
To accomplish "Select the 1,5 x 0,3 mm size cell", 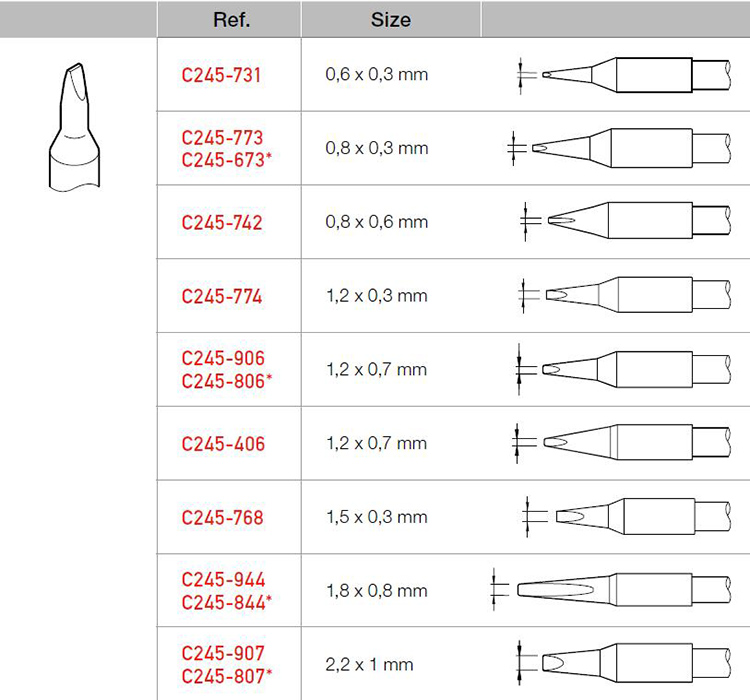I will (376, 517).
